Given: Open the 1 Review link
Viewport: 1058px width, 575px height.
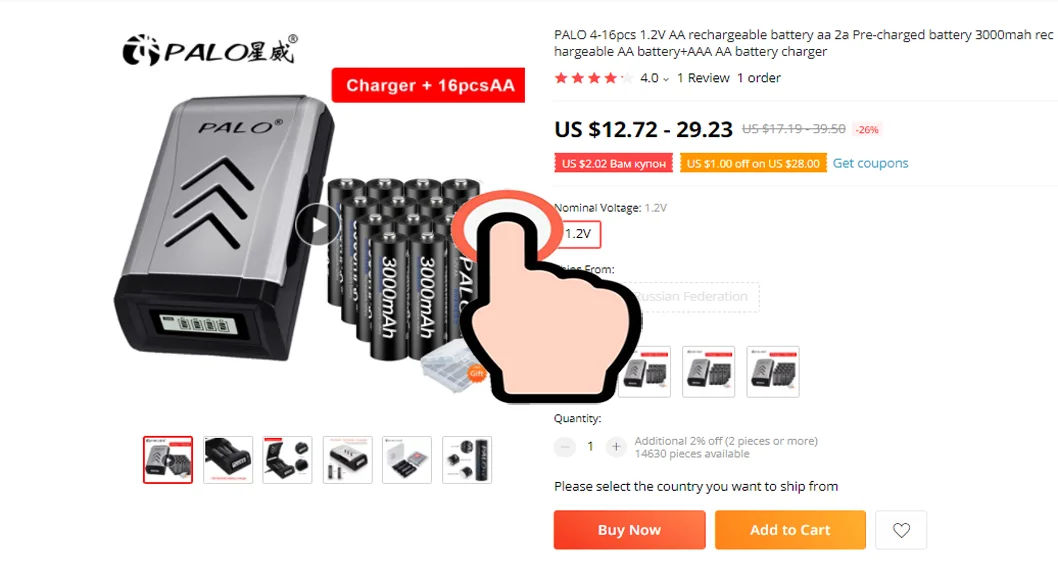Looking at the screenshot, I should [703, 78].
